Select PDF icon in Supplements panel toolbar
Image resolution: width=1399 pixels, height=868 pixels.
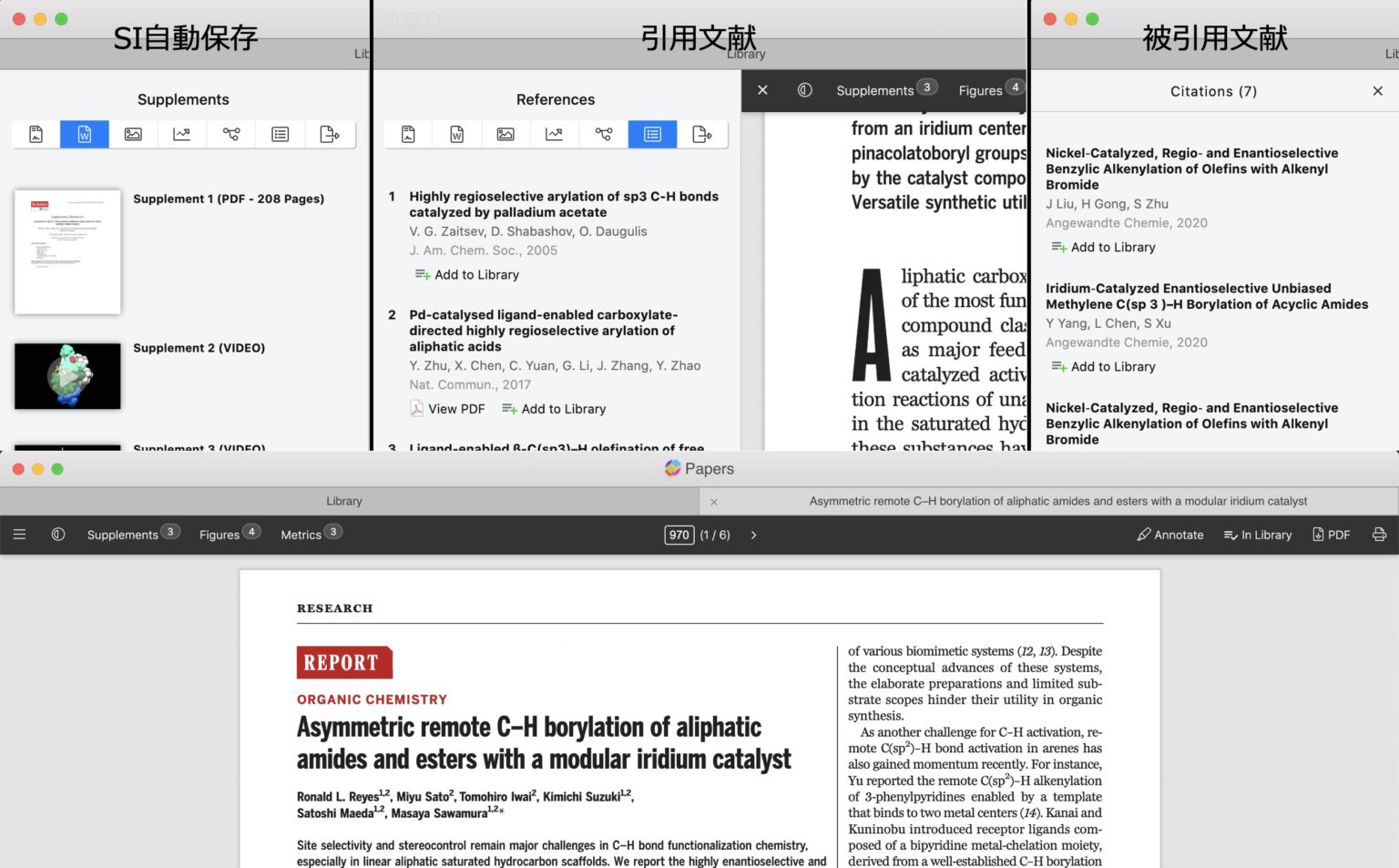36,134
